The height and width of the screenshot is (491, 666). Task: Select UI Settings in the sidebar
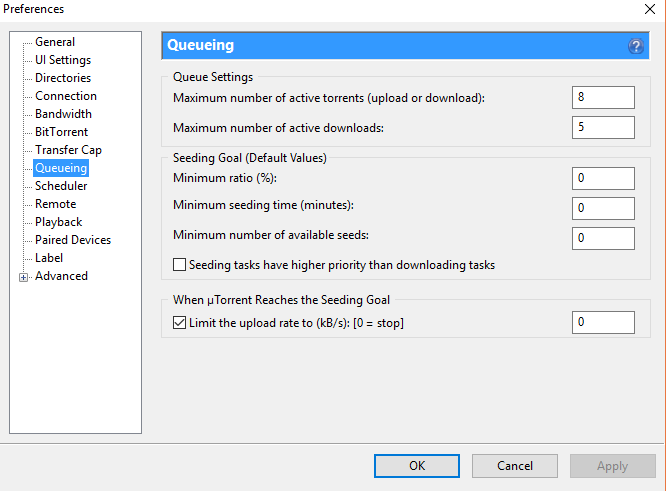point(63,60)
